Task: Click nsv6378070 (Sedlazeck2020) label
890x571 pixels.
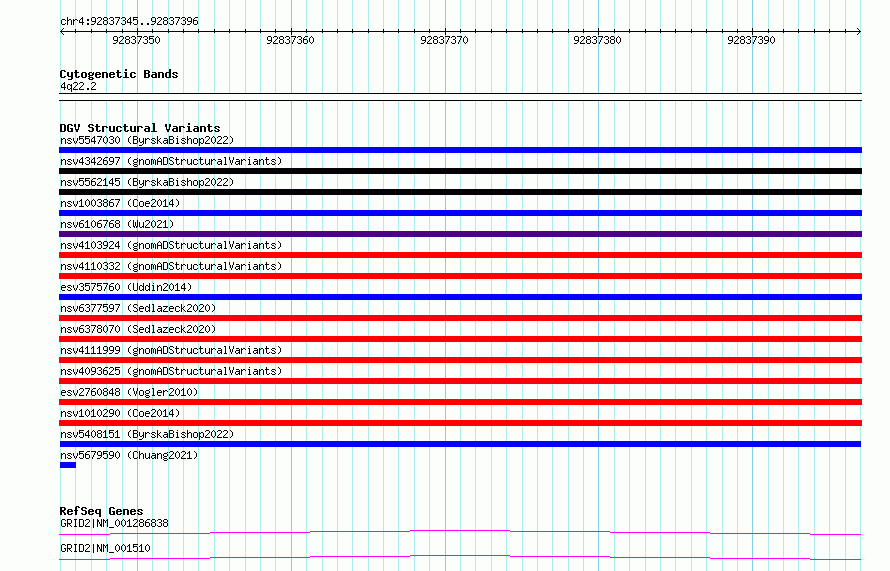Action: tap(138, 329)
